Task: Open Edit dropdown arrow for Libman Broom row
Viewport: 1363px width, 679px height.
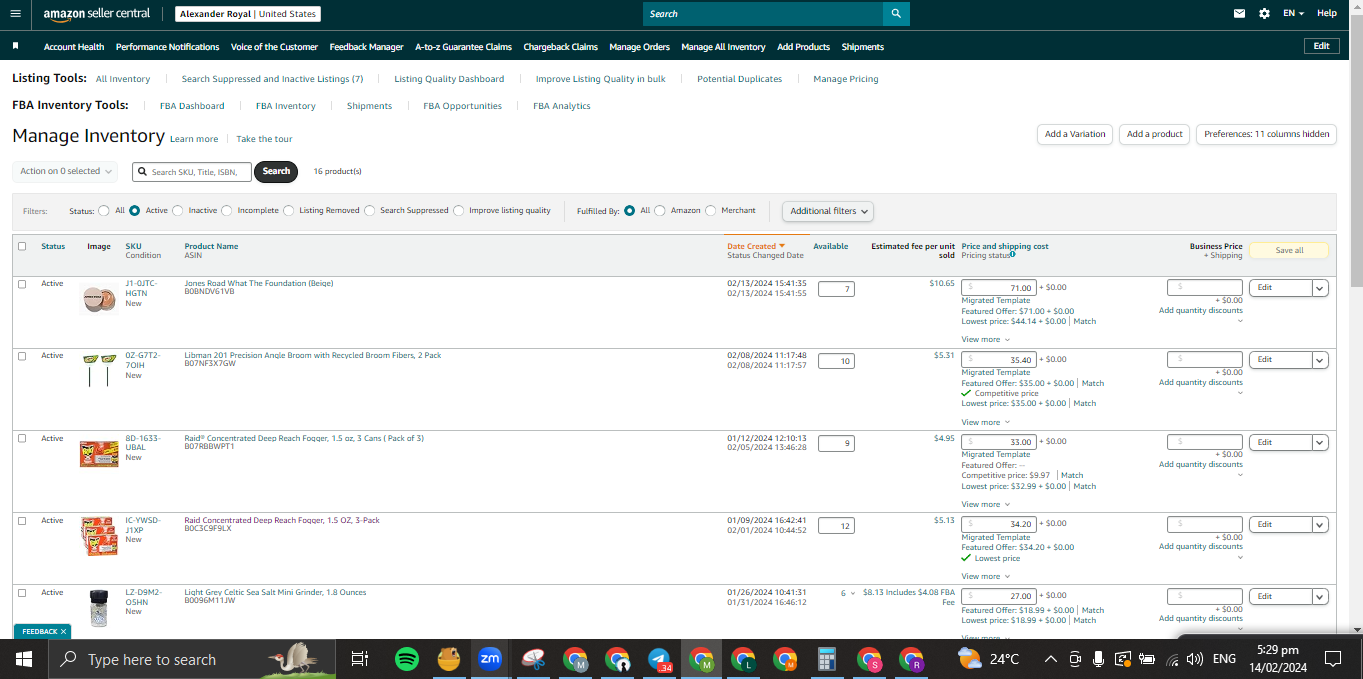Action: (1320, 360)
